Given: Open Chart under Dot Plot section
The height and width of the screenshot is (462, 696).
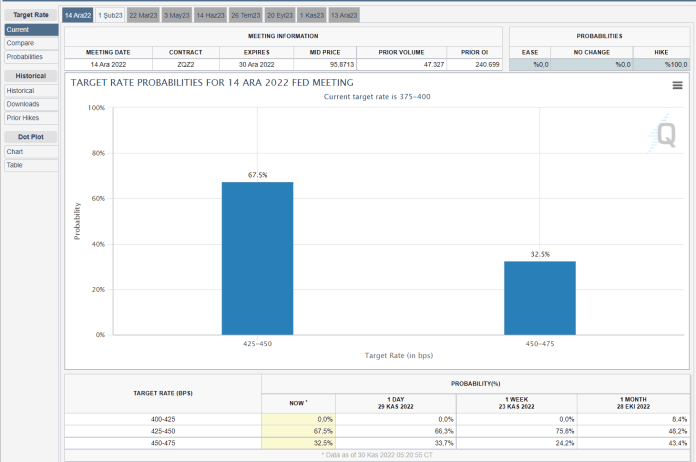Looking at the screenshot, I should 30,152.
